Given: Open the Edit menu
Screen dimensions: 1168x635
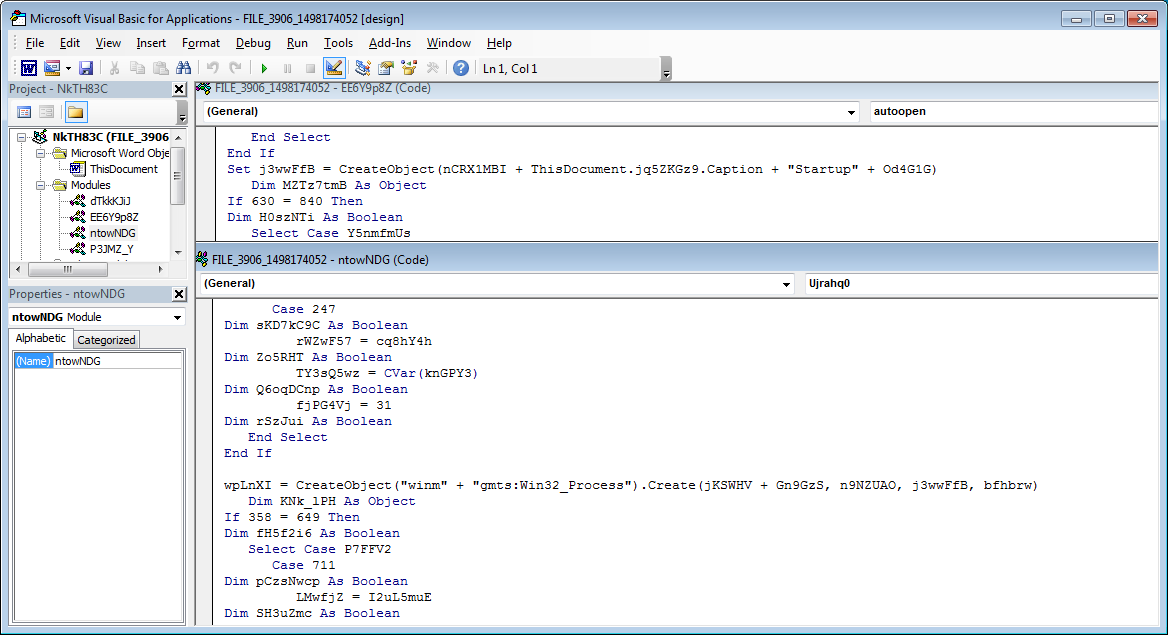Looking at the screenshot, I should 70,43.
